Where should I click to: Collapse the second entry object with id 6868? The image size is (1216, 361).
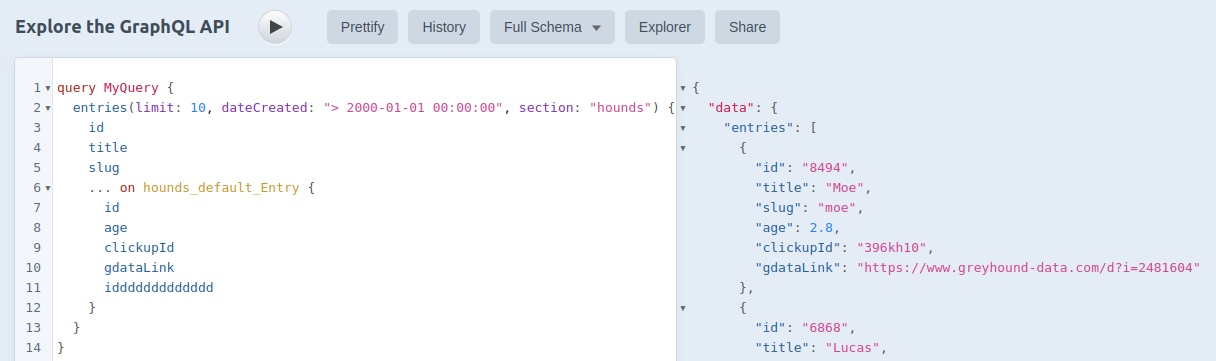[x=683, y=308]
